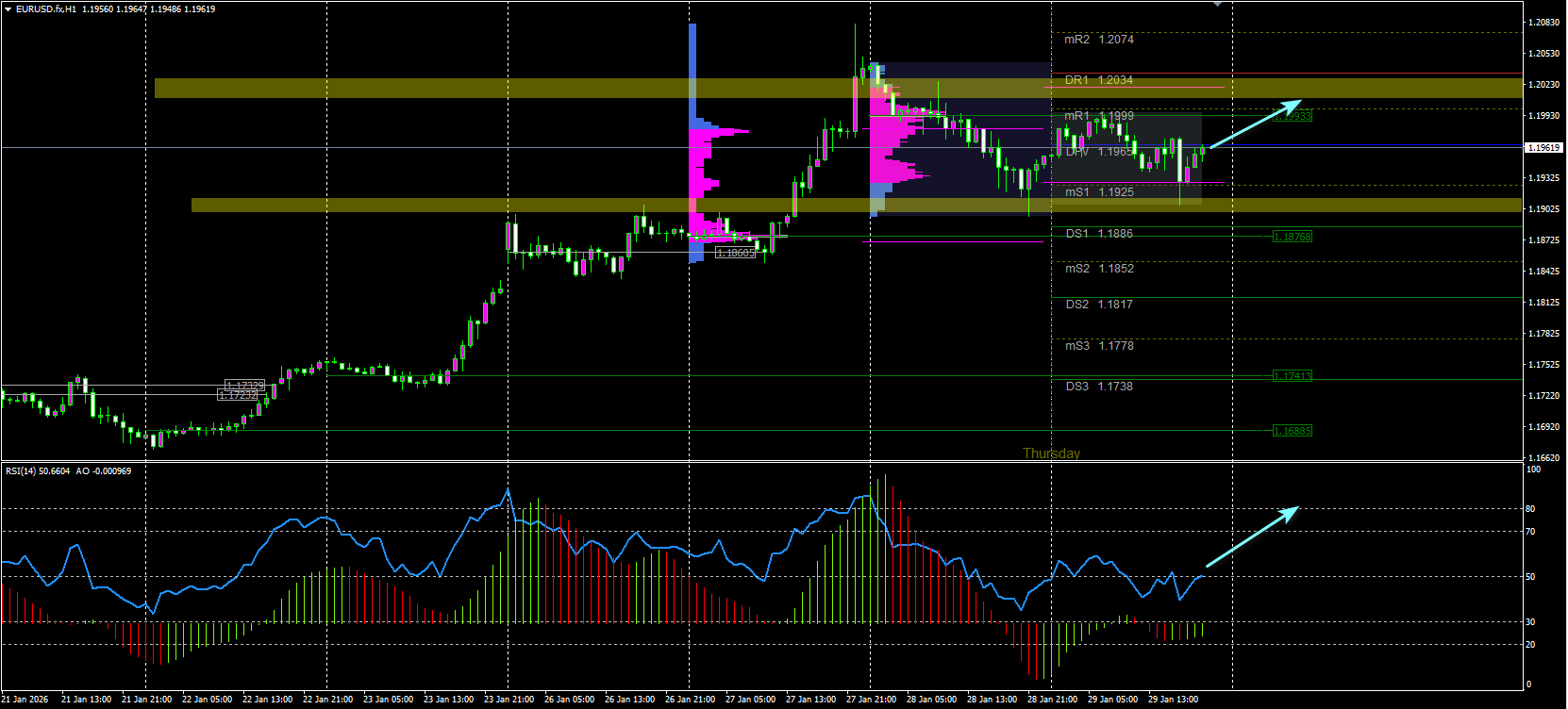Click the 29 Jan 13:00 time axis label
1568x709 pixels.
pyautogui.click(x=1174, y=700)
